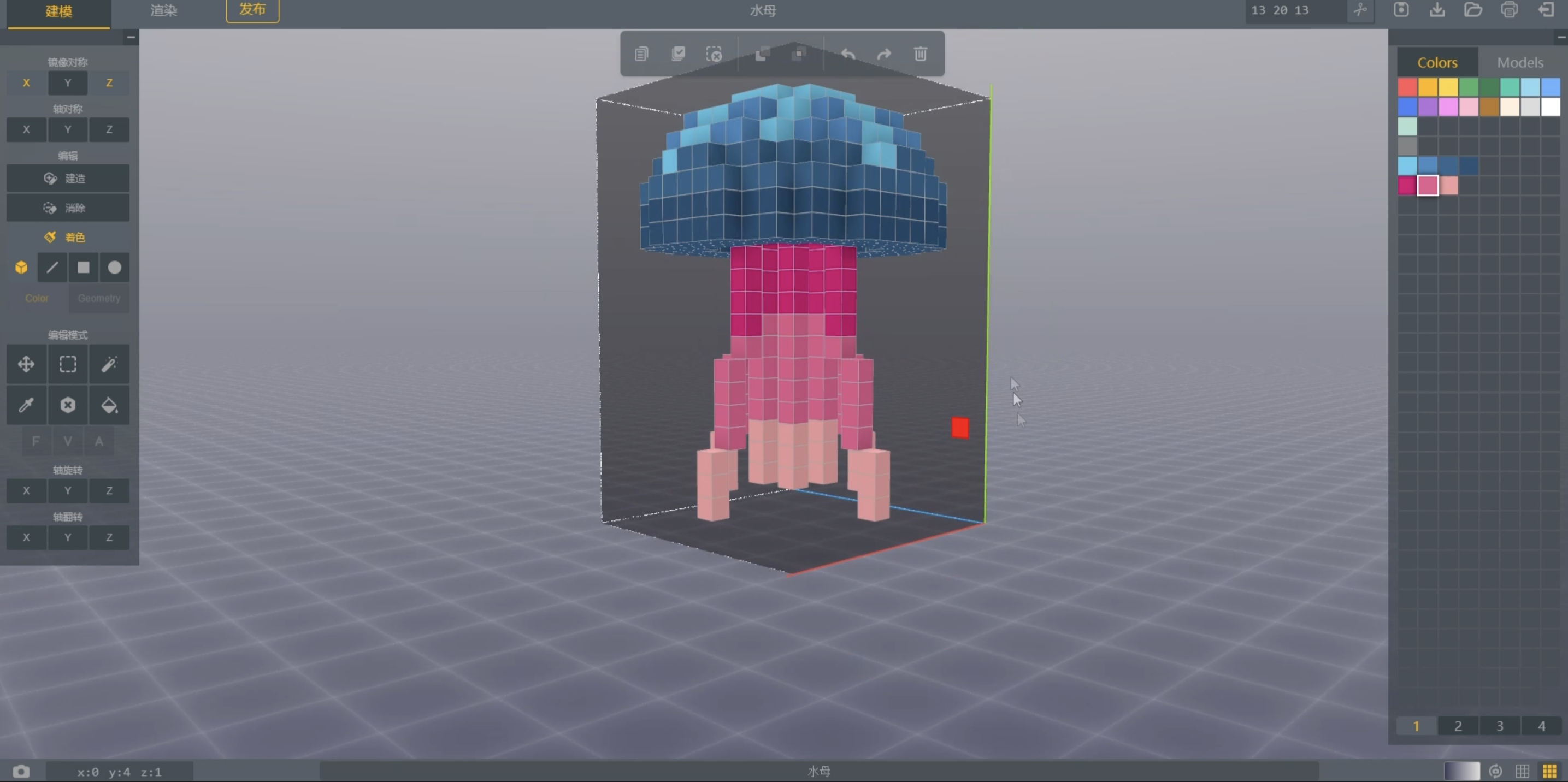The width and height of the screenshot is (1568, 782).
Task: Toggle Y axis symmetry under 轴对称
Action: 68,129
